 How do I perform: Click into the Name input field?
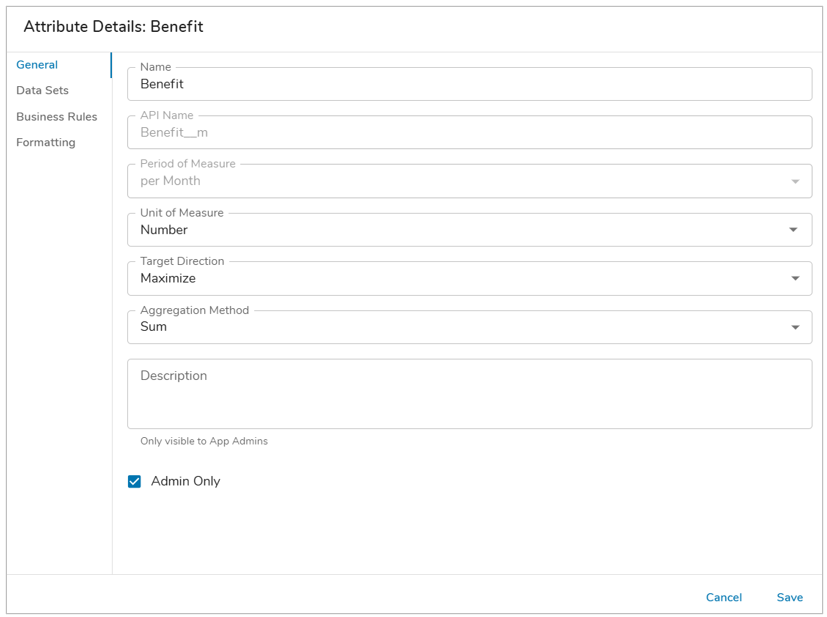pyautogui.click(x=468, y=85)
